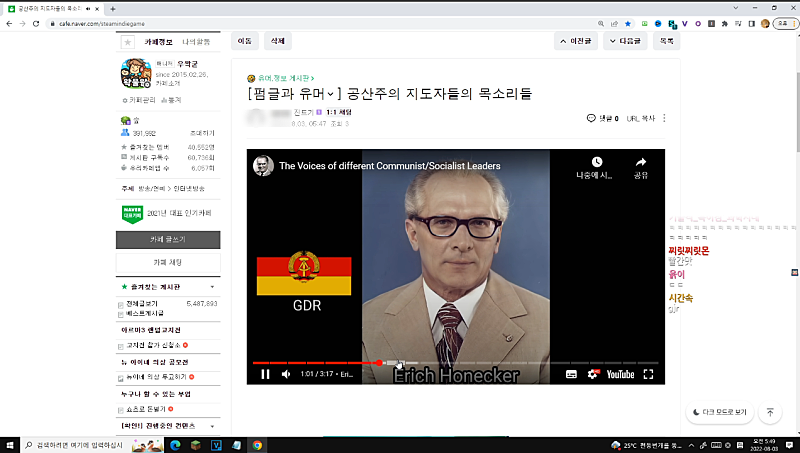Screen dimensions: 800x453
Task: Click the scroll-to-top arrow button
Action: (770, 412)
